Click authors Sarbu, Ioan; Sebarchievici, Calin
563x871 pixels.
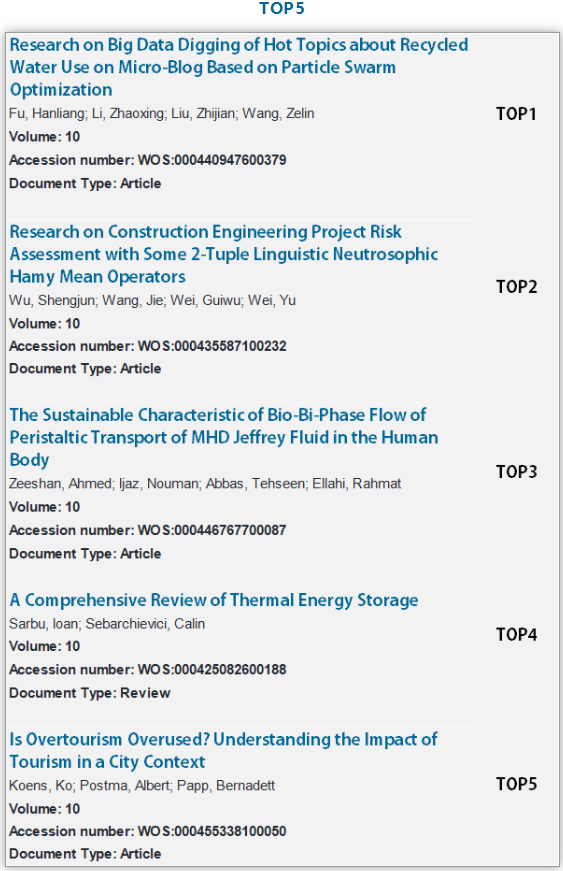click(x=107, y=624)
